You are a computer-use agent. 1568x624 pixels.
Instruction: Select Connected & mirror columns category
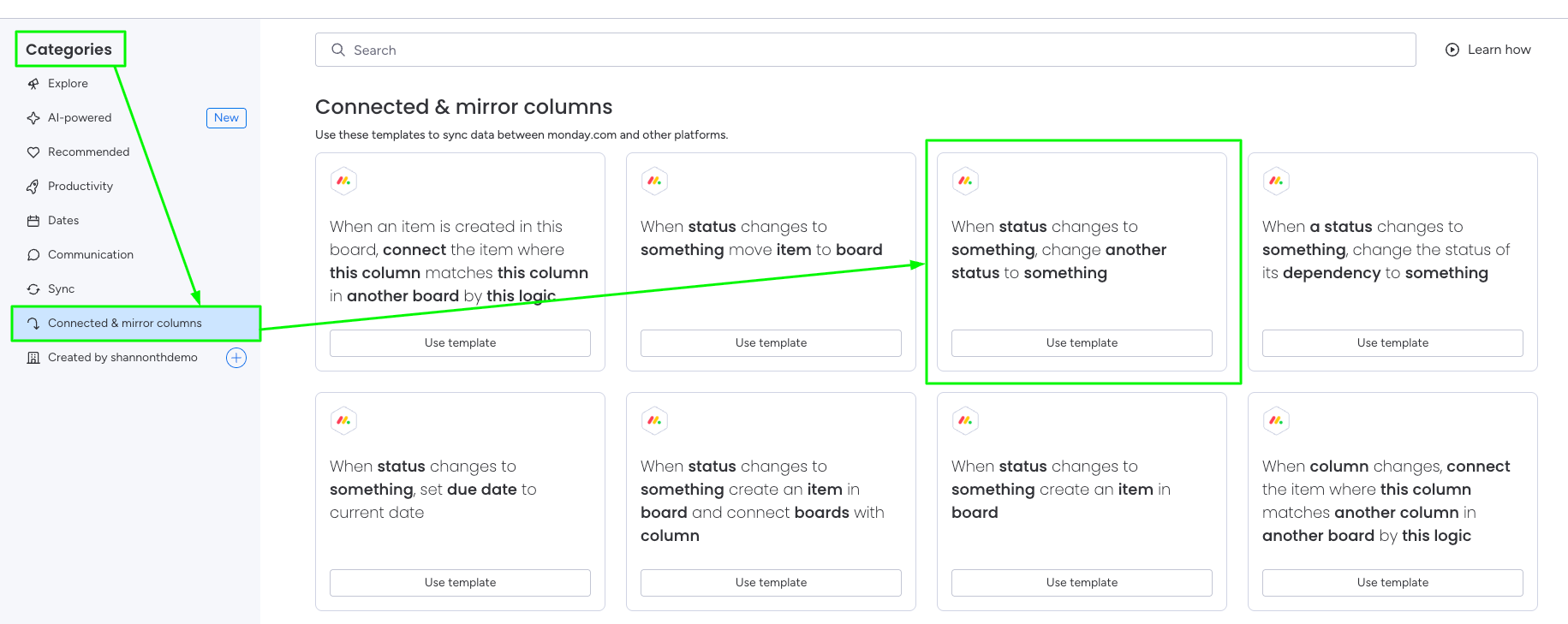135,324
